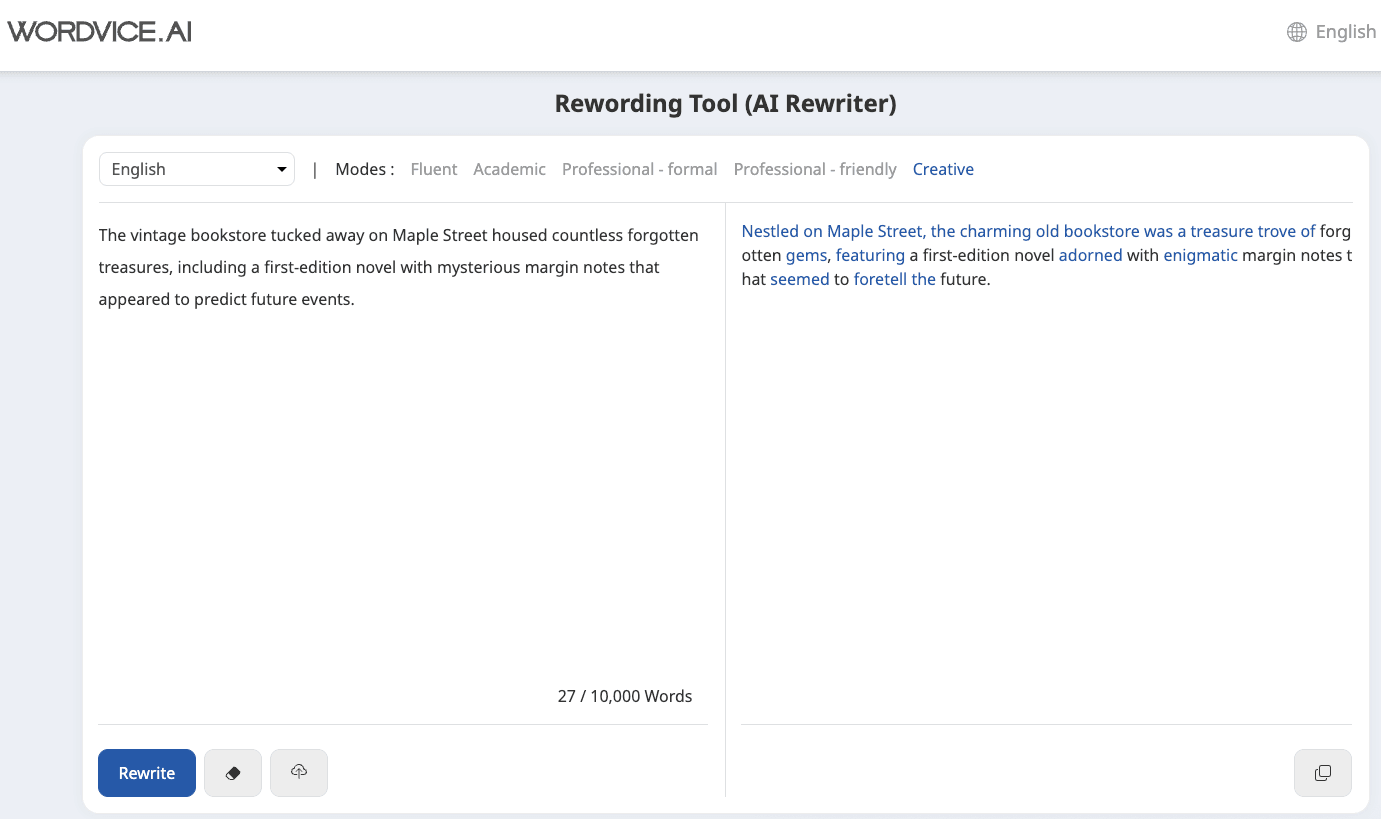Copy rewritten output using the copy icon
Screen dimensions: 1381x819
[x=1322, y=773]
